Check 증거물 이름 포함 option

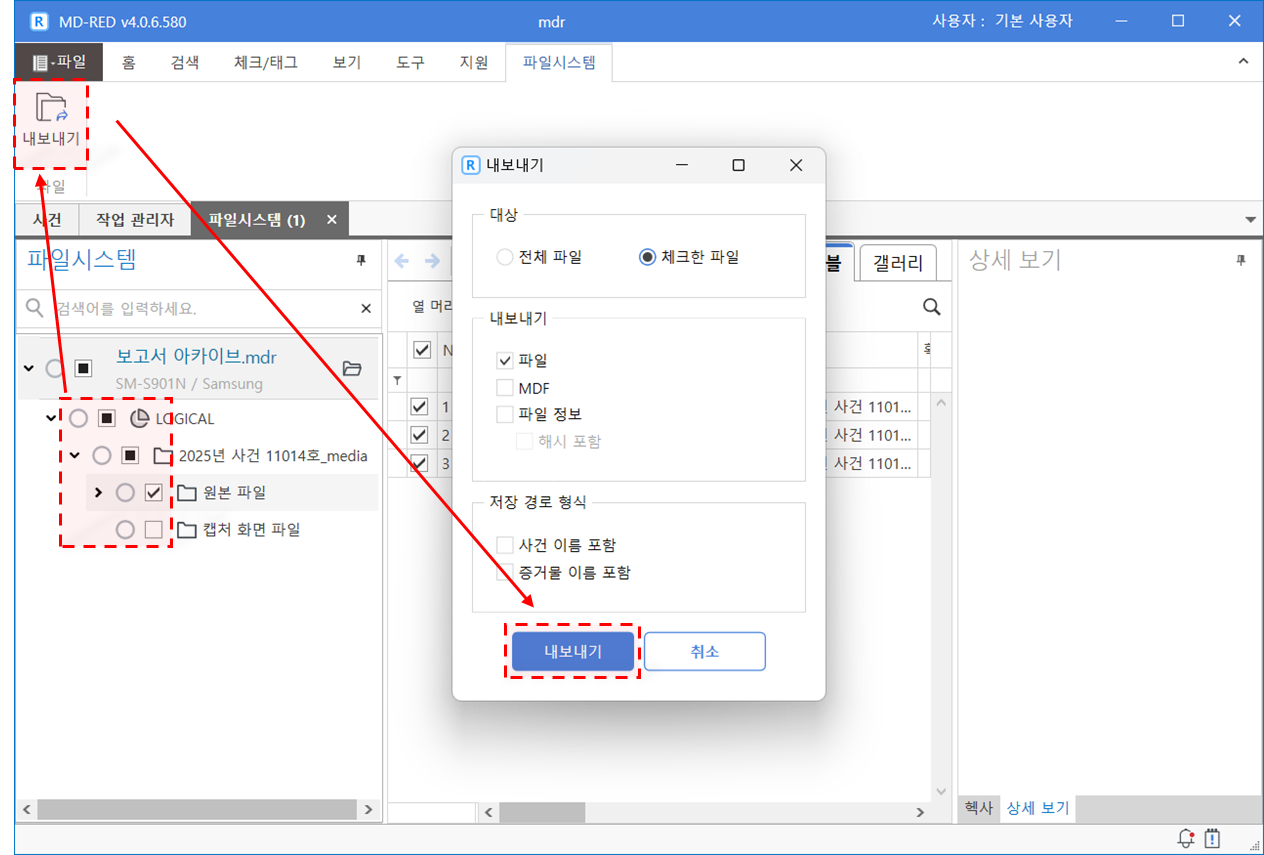pyautogui.click(x=505, y=573)
